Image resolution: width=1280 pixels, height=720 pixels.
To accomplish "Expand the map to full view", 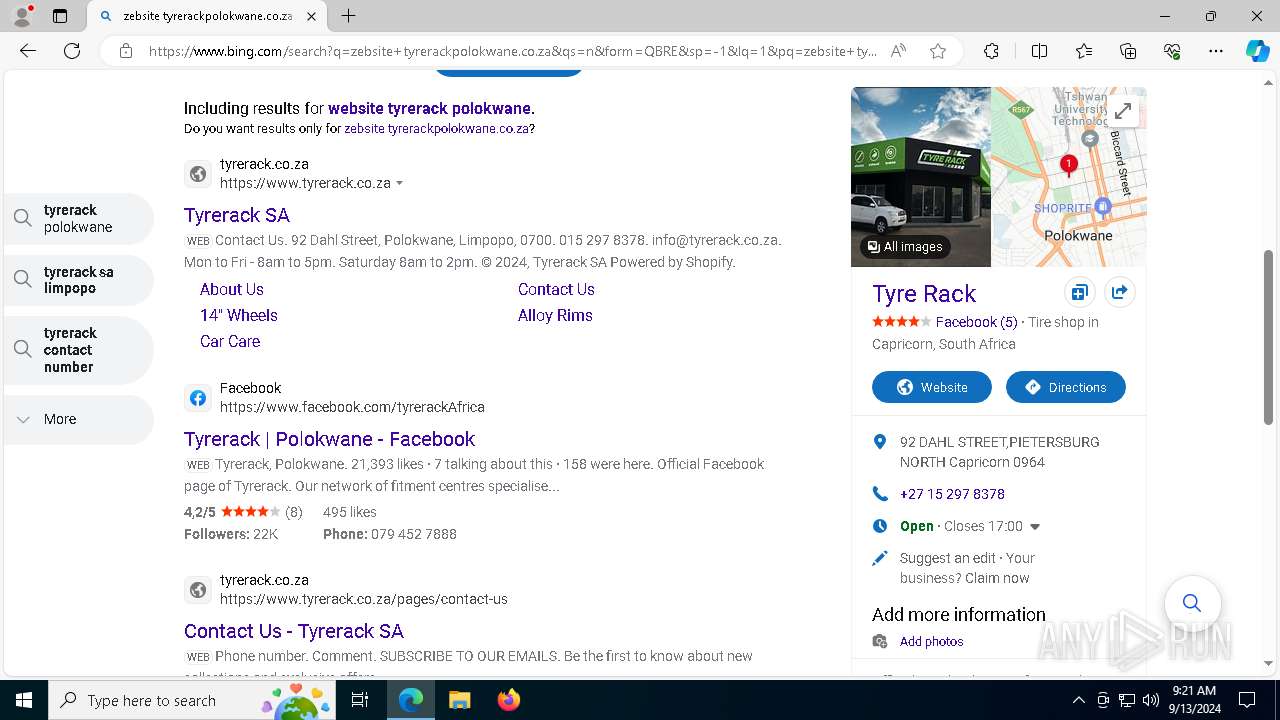I will tap(1123, 111).
